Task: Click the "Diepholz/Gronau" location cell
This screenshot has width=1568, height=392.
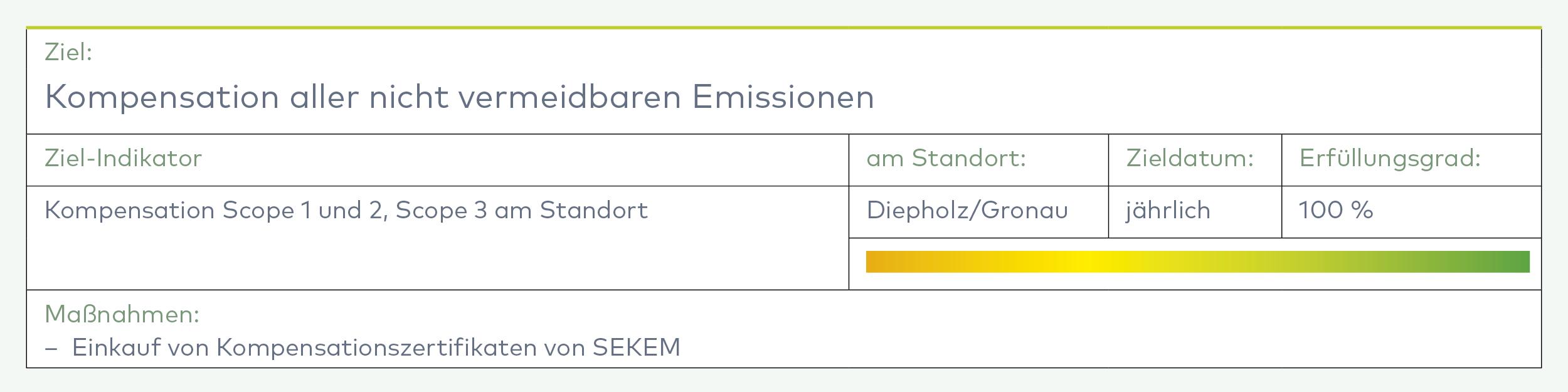Action: (x=967, y=210)
